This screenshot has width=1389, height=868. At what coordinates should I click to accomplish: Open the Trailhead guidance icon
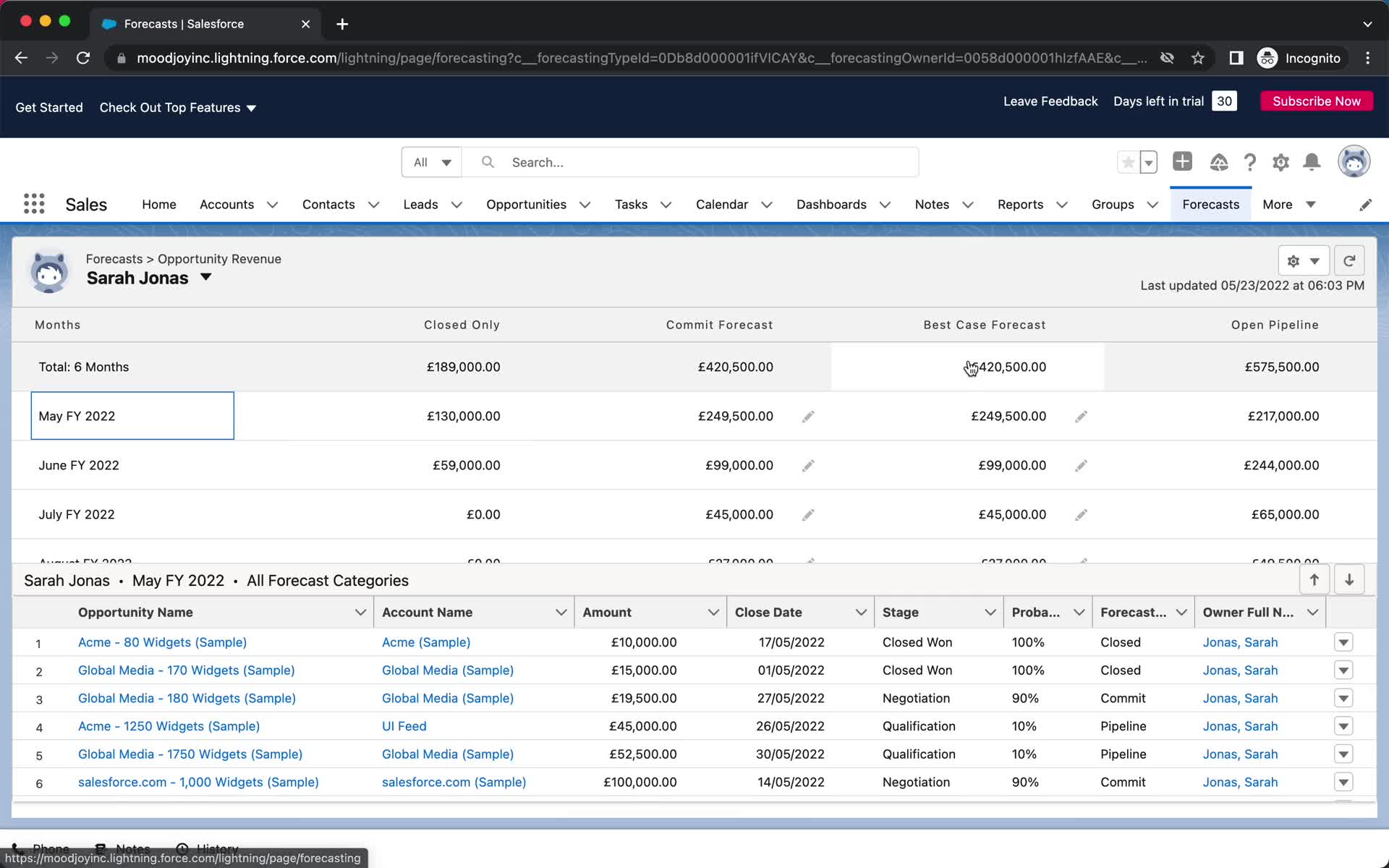[x=1219, y=162]
